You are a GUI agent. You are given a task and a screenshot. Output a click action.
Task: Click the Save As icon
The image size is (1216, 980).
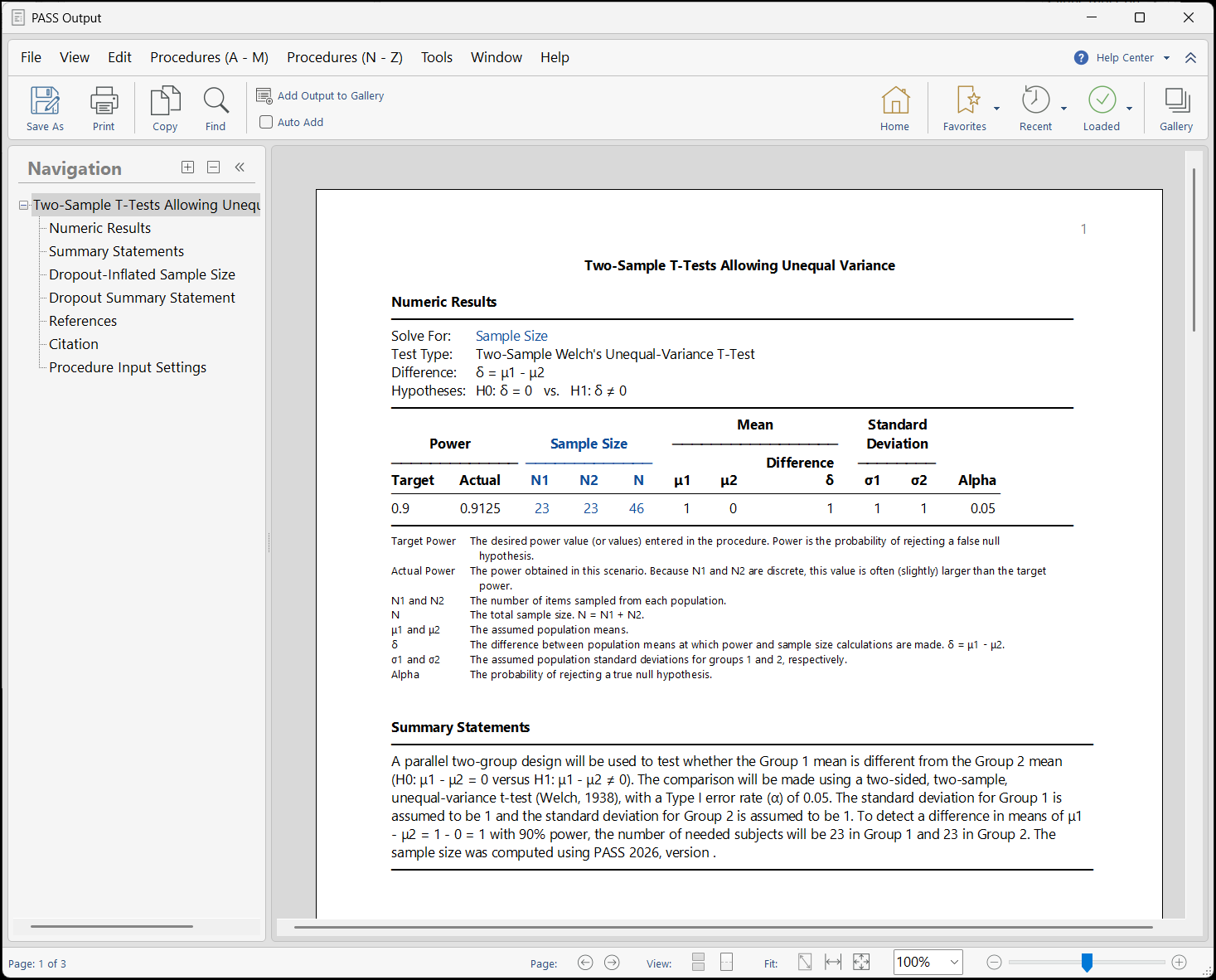point(45,108)
